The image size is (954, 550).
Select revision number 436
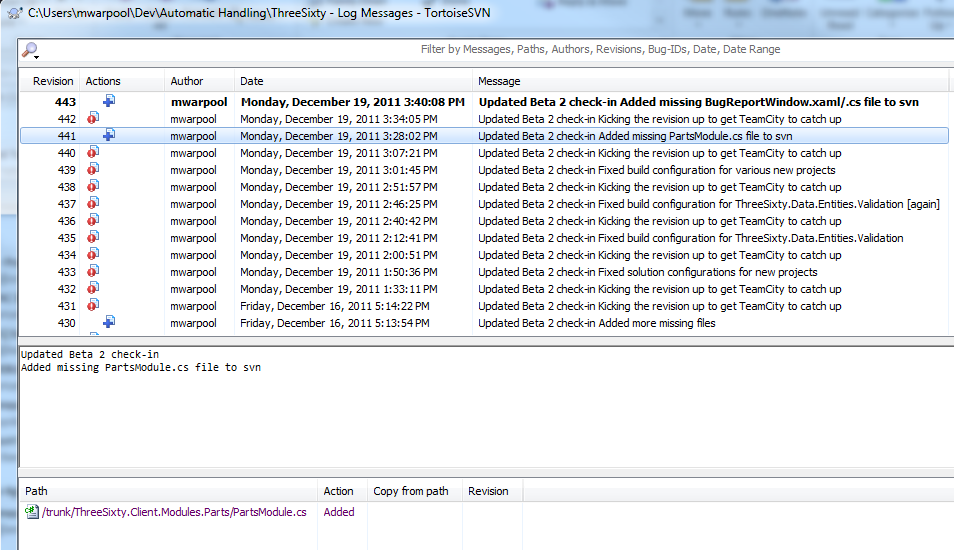click(x=67, y=221)
